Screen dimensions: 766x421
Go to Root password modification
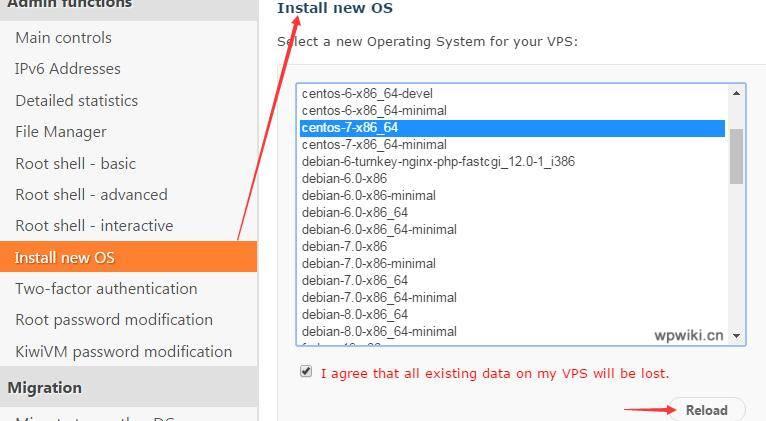point(114,320)
